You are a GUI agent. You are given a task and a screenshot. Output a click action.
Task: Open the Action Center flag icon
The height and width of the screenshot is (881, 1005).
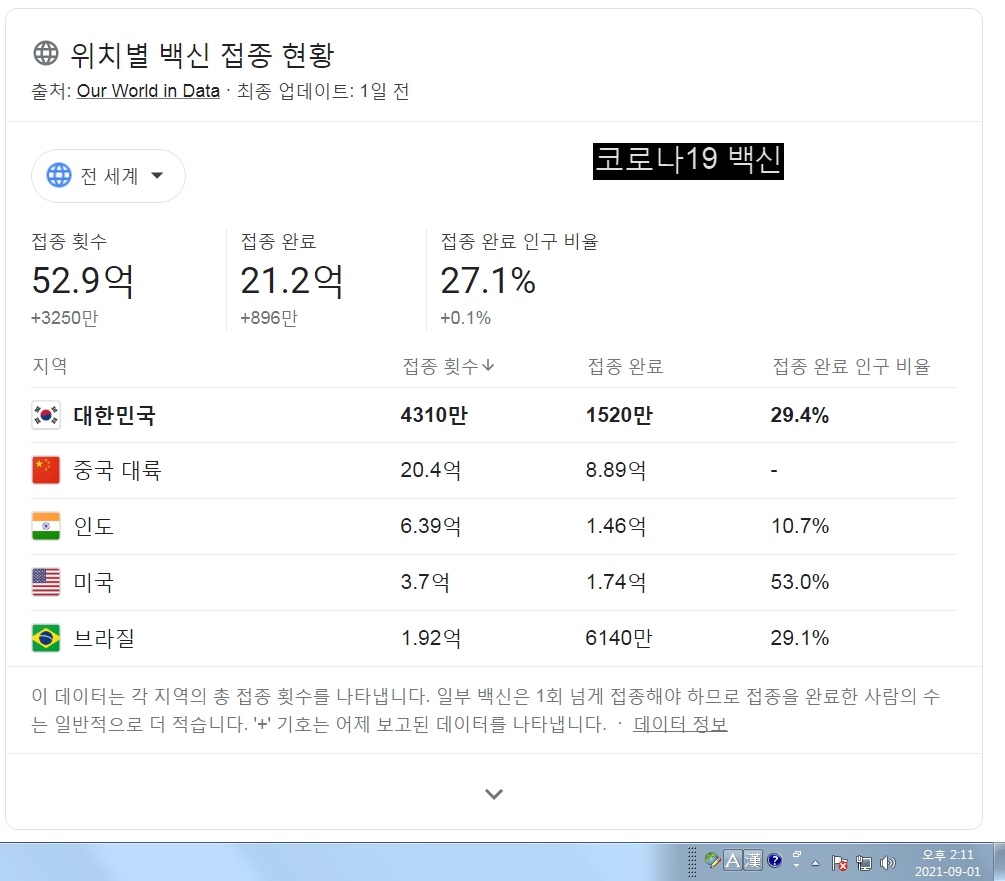click(x=840, y=863)
